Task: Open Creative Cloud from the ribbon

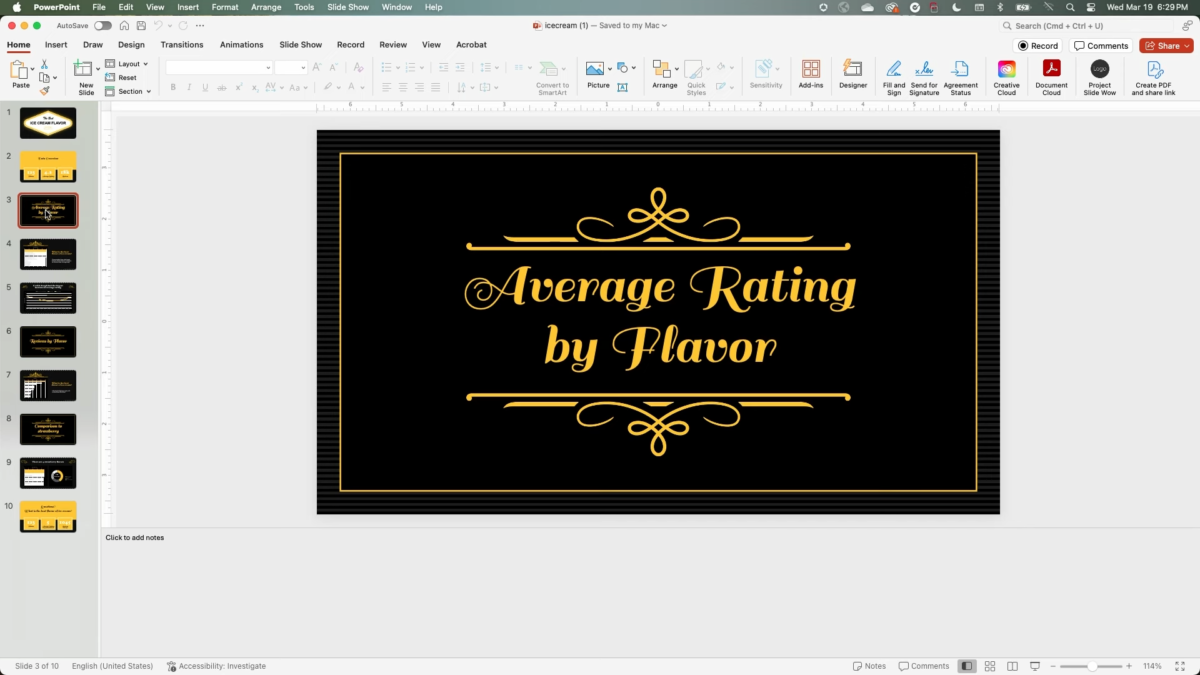Action: click(x=1006, y=74)
